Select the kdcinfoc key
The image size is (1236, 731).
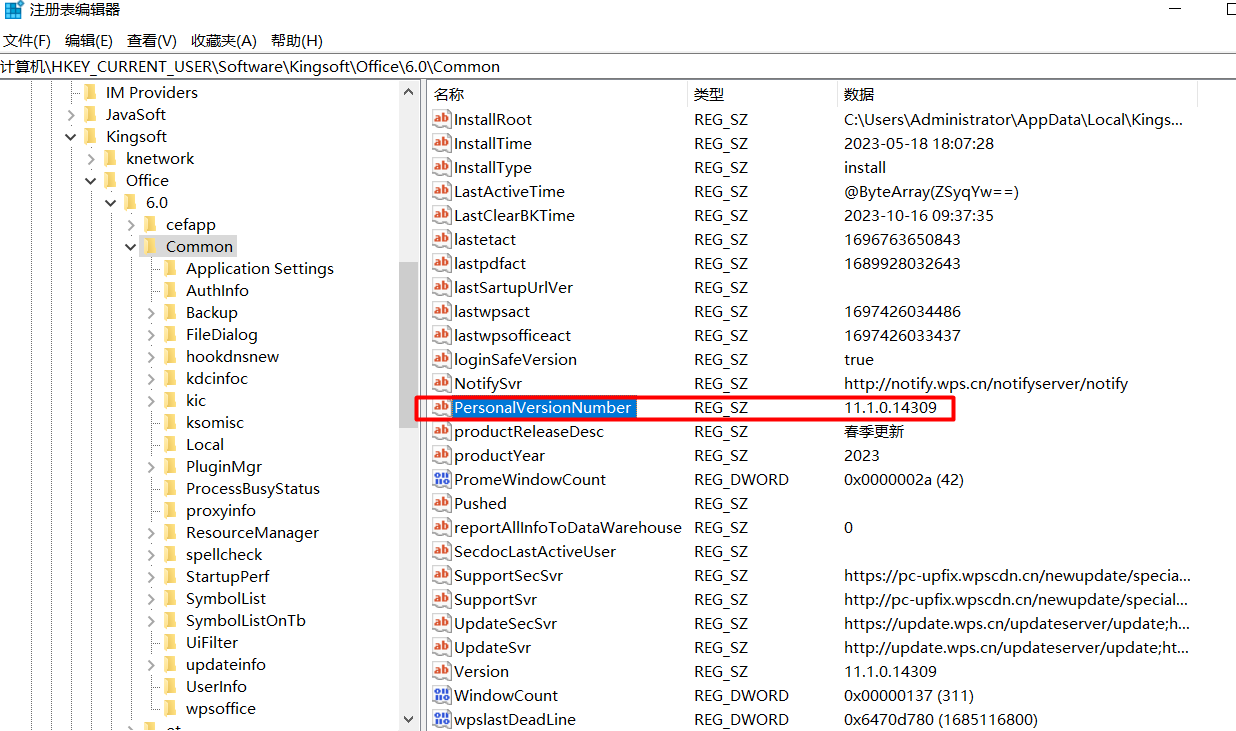coord(217,378)
